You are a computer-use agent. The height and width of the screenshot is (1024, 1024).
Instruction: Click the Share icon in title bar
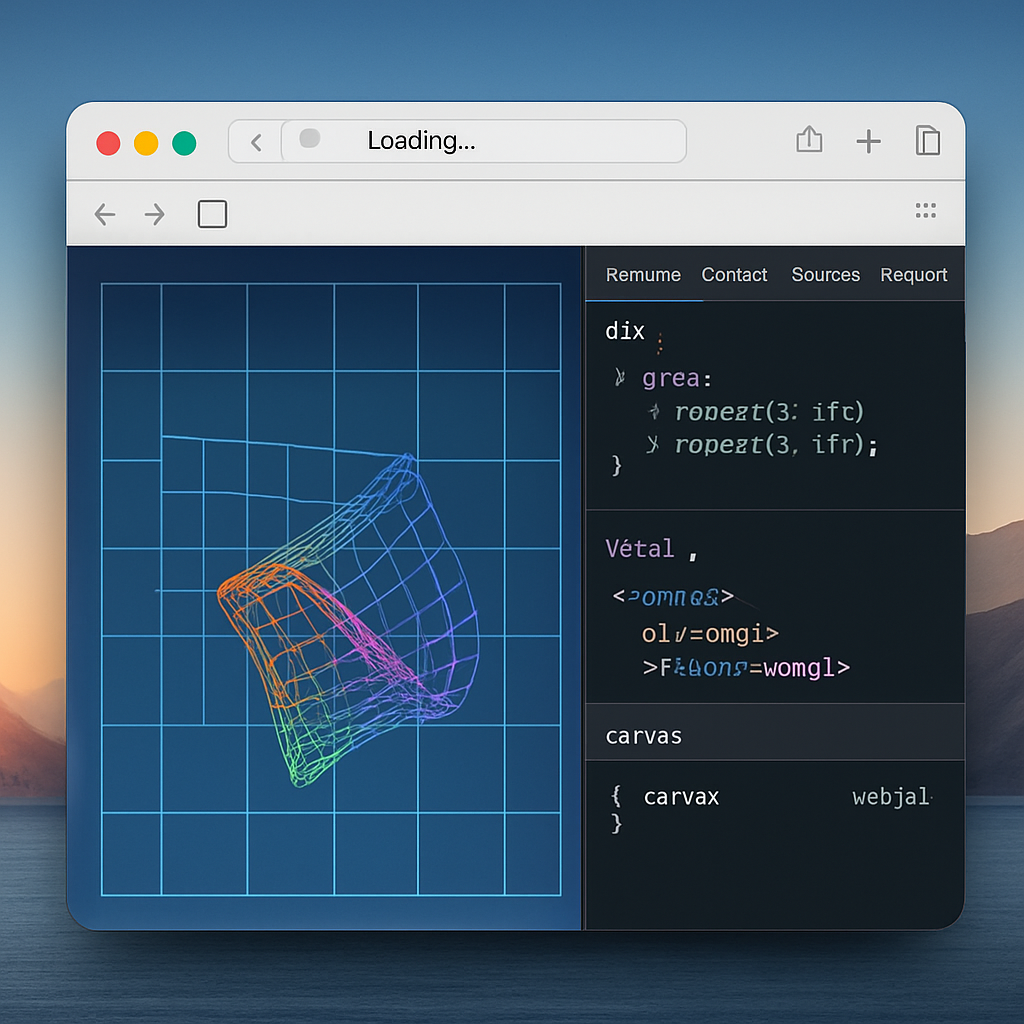(809, 139)
